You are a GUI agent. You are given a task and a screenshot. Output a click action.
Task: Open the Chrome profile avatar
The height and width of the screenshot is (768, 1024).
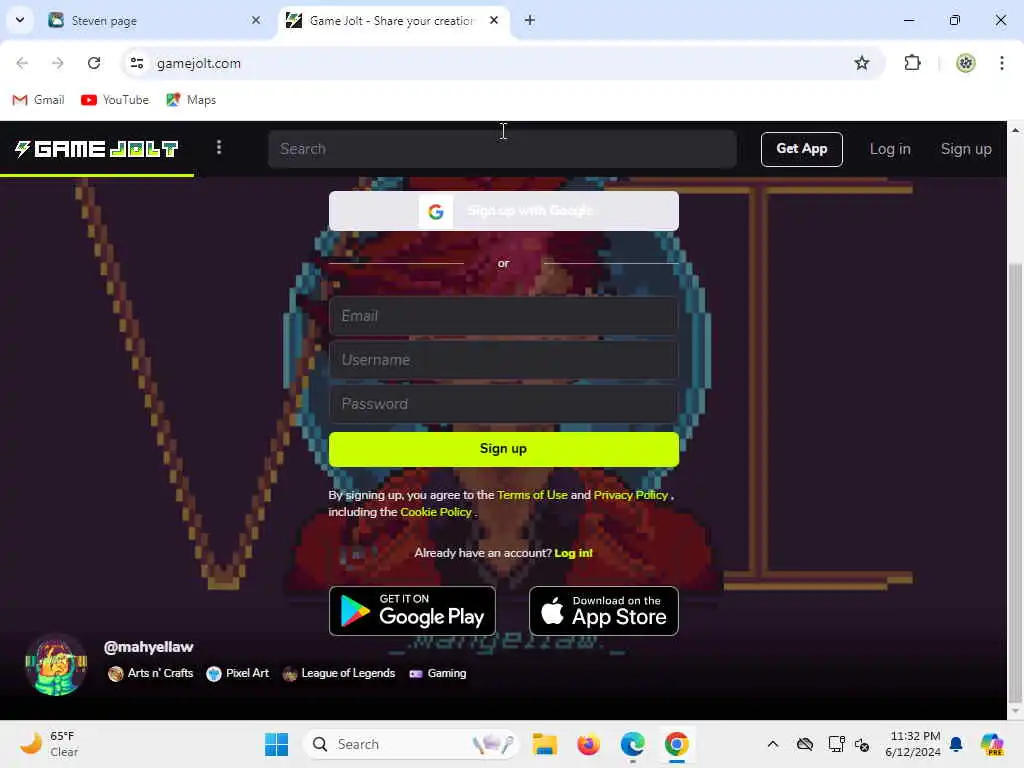(x=966, y=63)
